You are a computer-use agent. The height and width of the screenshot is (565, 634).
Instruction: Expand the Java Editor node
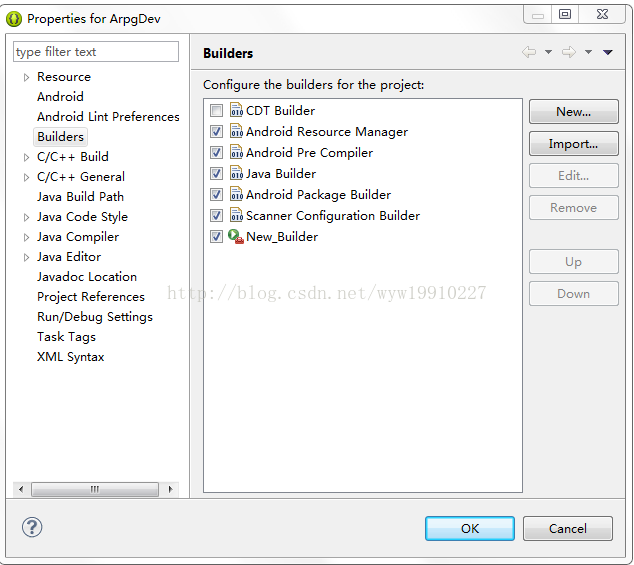pos(26,257)
